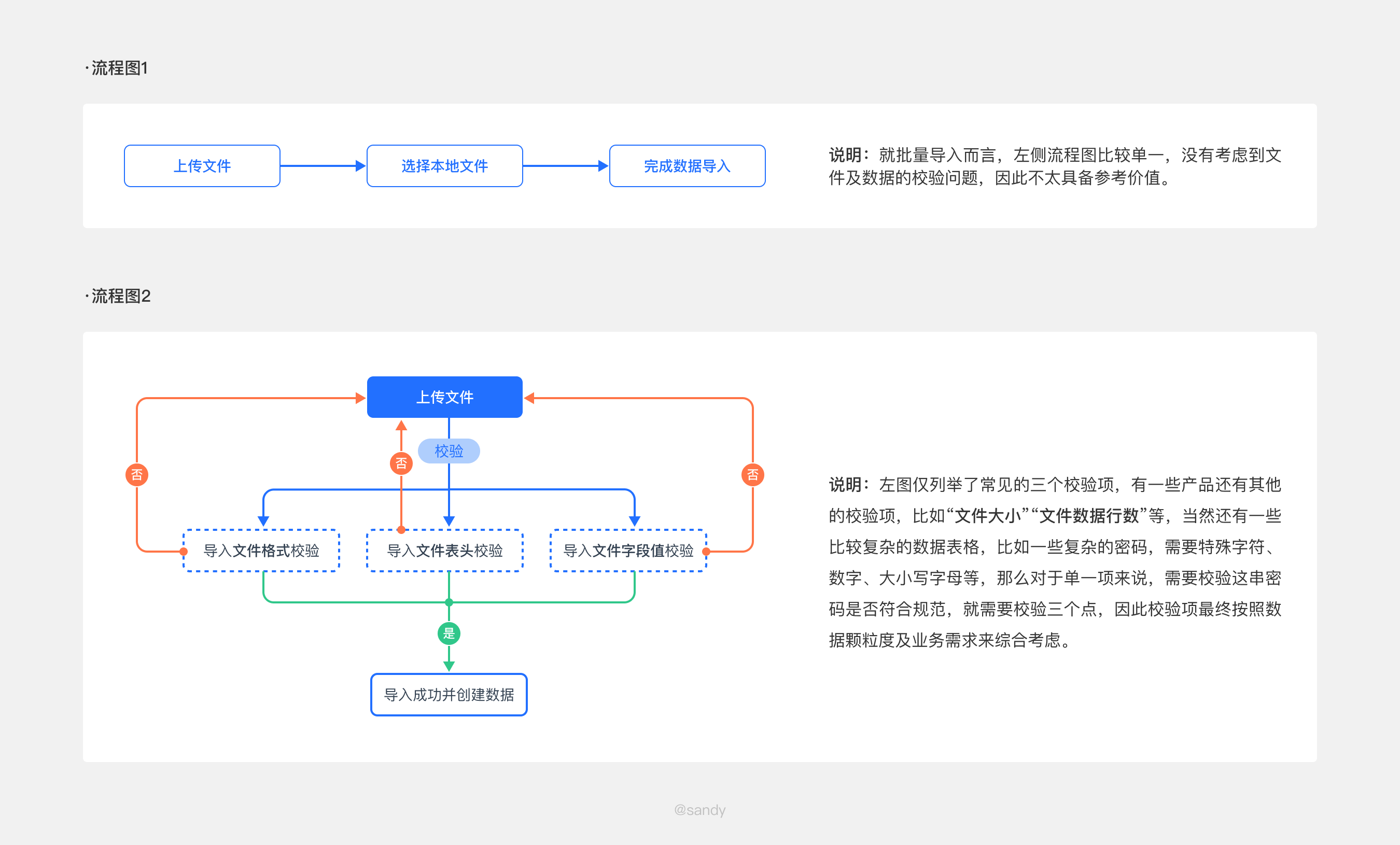Click the 流程图2 section heading

120,296
